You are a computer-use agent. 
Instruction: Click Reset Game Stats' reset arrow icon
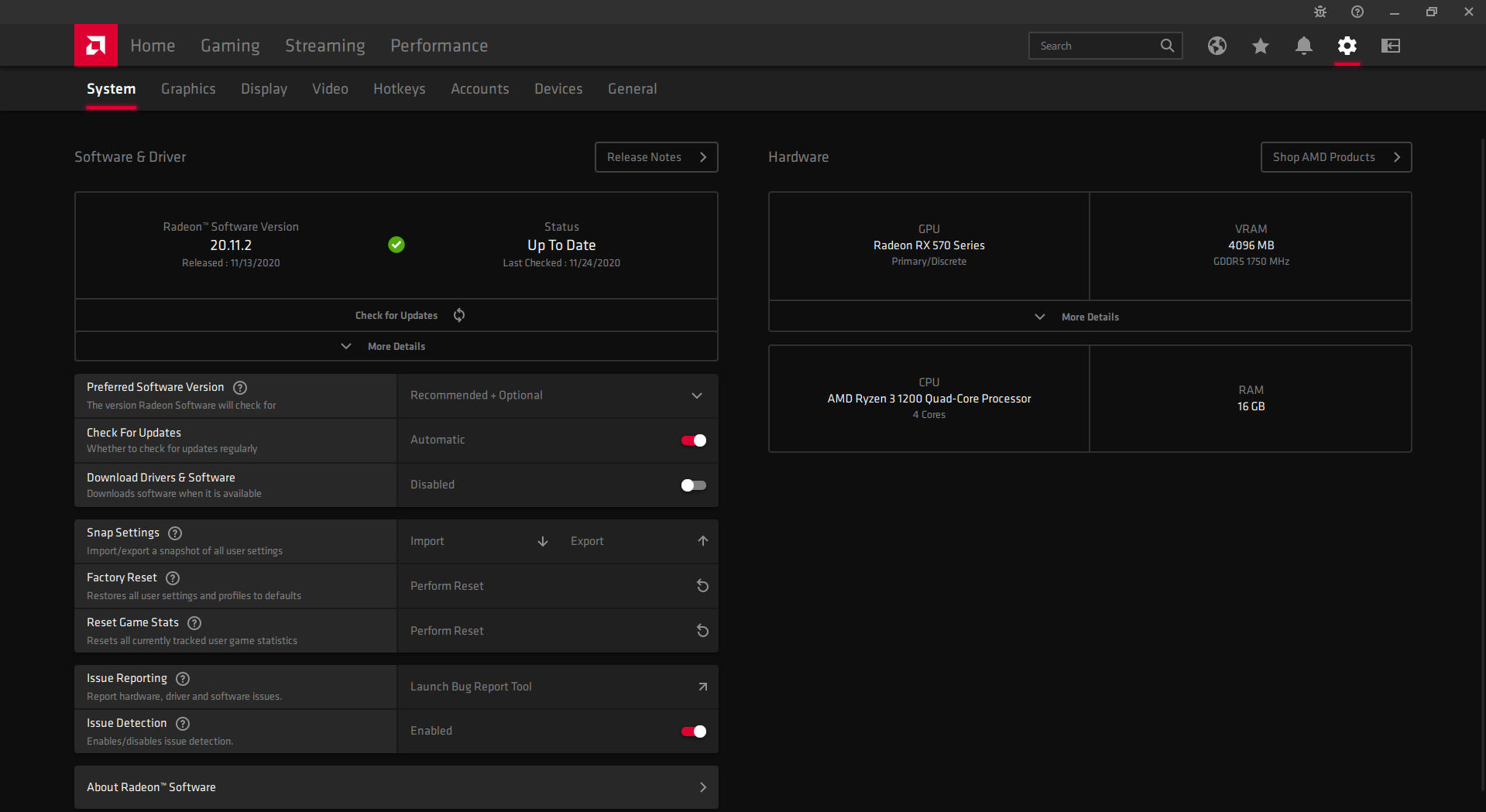click(703, 631)
